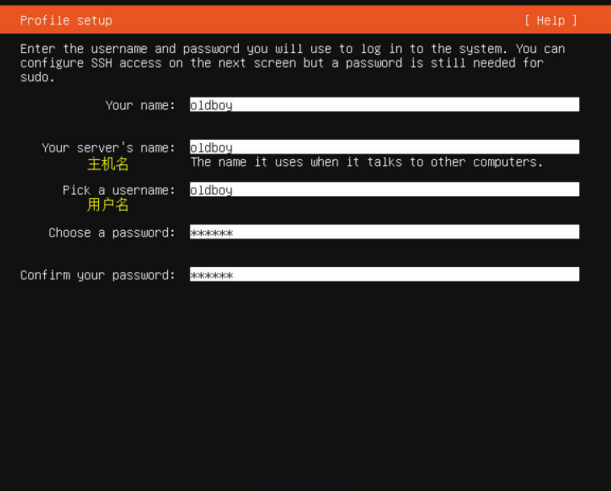Select the Your server's name field

(x=384, y=147)
